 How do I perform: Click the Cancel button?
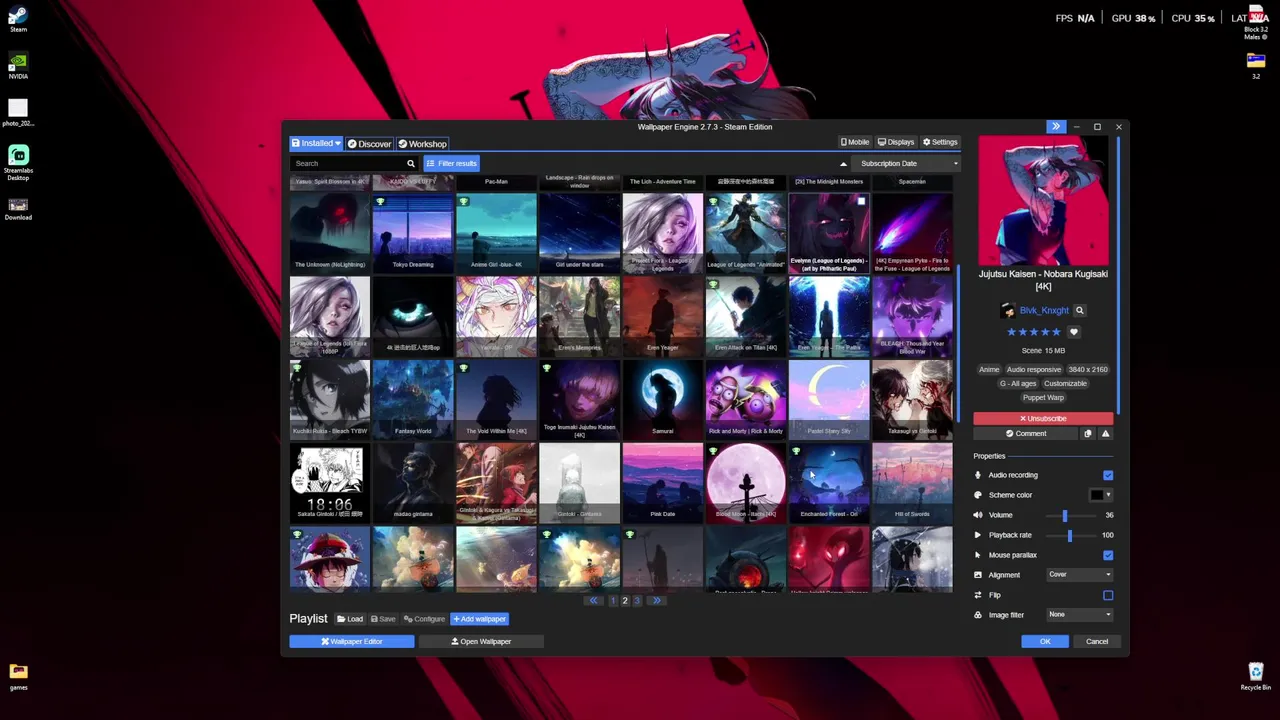pyautogui.click(x=1097, y=641)
